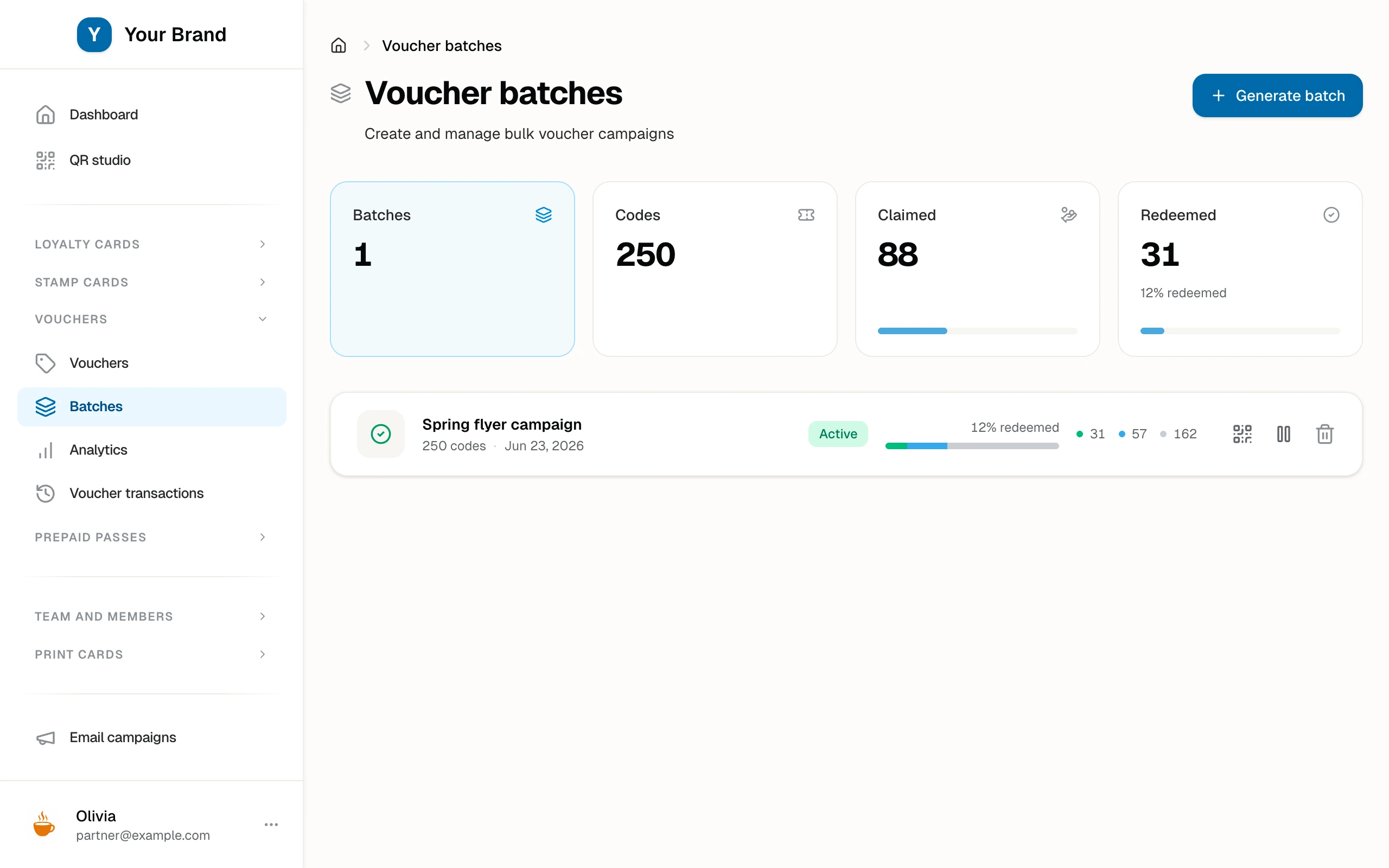This screenshot has width=1389, height=868.
Task: Click the Dashboard house icon in the sidebar
Action: click(46, 114)
